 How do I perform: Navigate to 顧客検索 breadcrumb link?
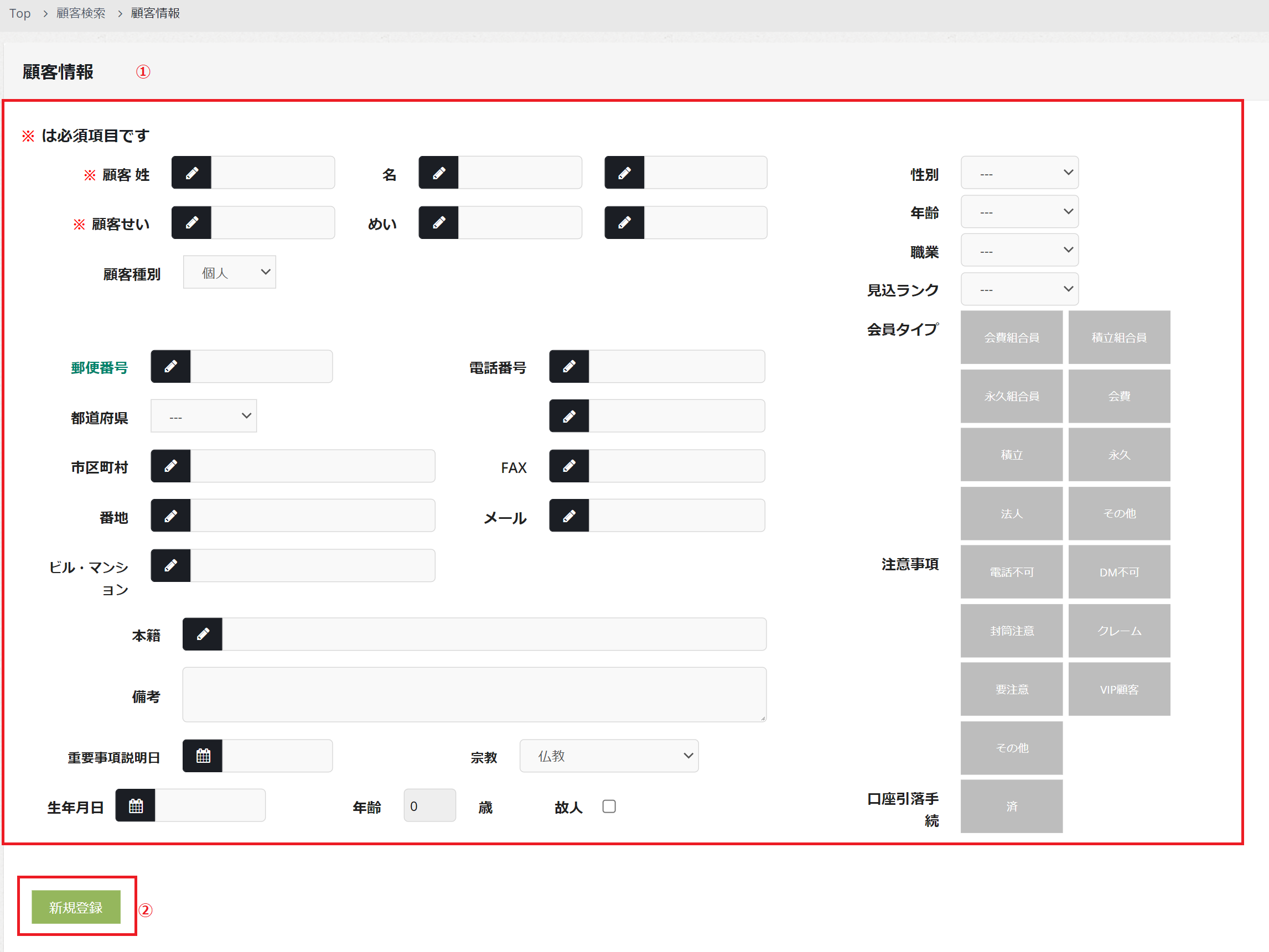click(81, 13)
